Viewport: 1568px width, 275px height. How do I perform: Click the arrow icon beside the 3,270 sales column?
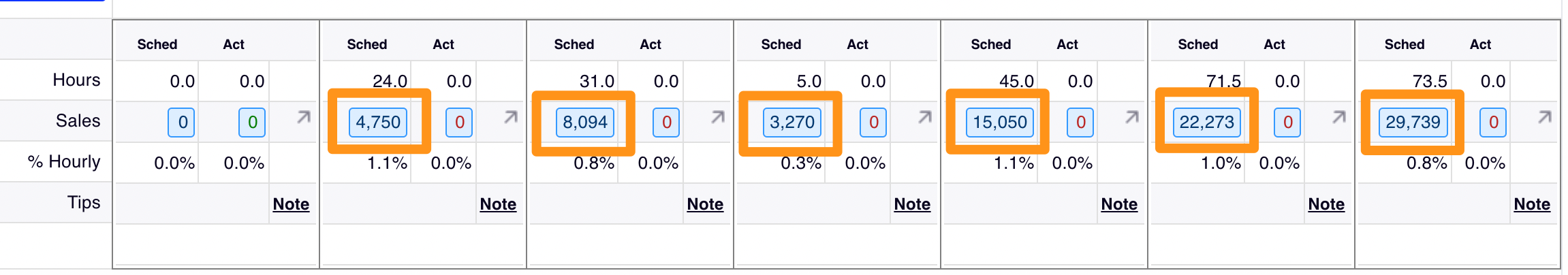pos(924,118)
